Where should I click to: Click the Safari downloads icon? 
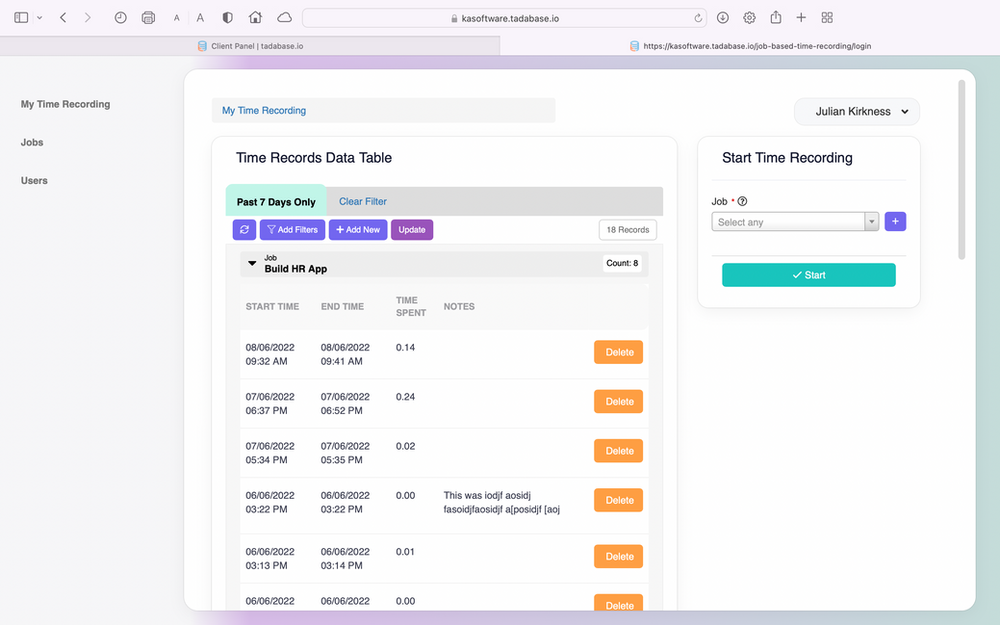[x=721, y=17]
